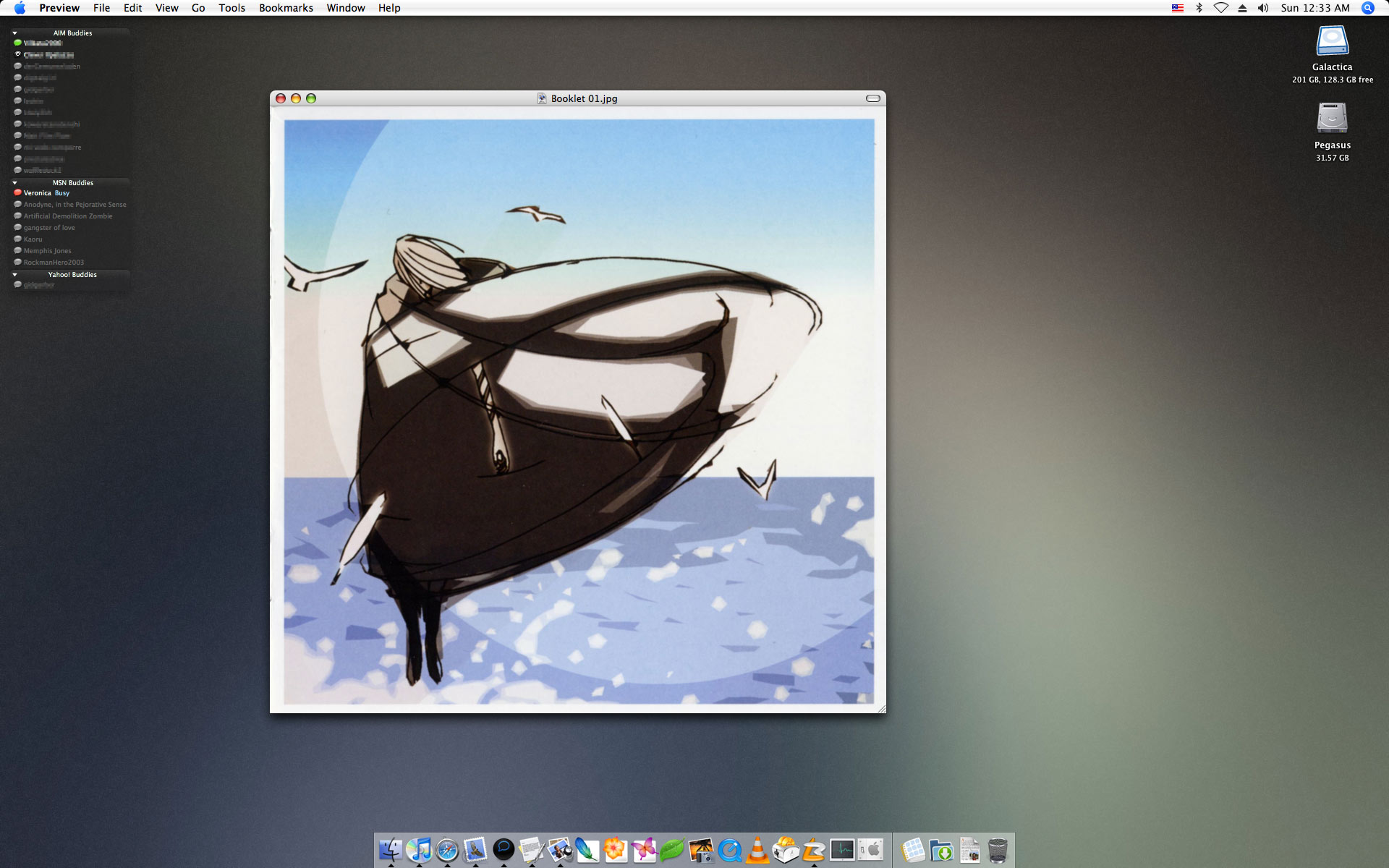The height and width of the screenshot is (868, 1389).
Task: Launch QuickTime Player from the Dock
Action: pyautogui.click(x=729, y=850)
